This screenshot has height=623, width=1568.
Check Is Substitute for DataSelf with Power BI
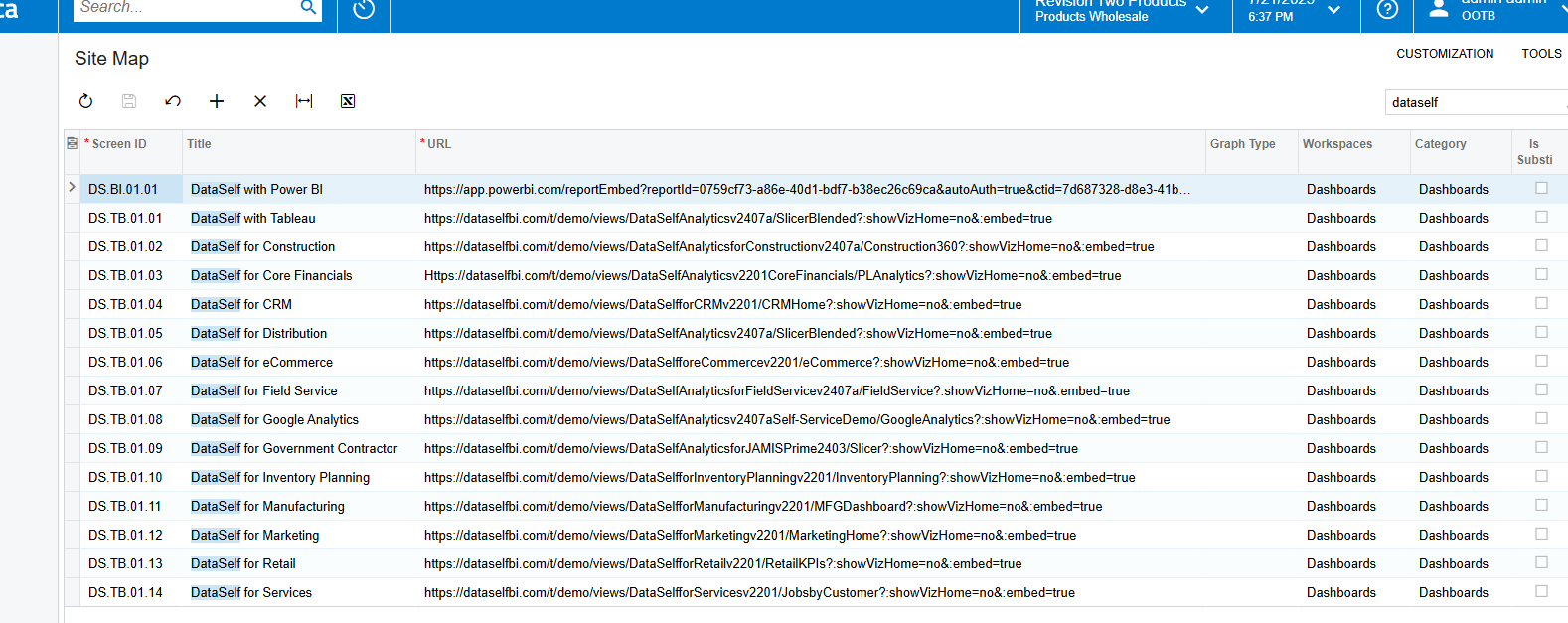[x=1541, y=188]
